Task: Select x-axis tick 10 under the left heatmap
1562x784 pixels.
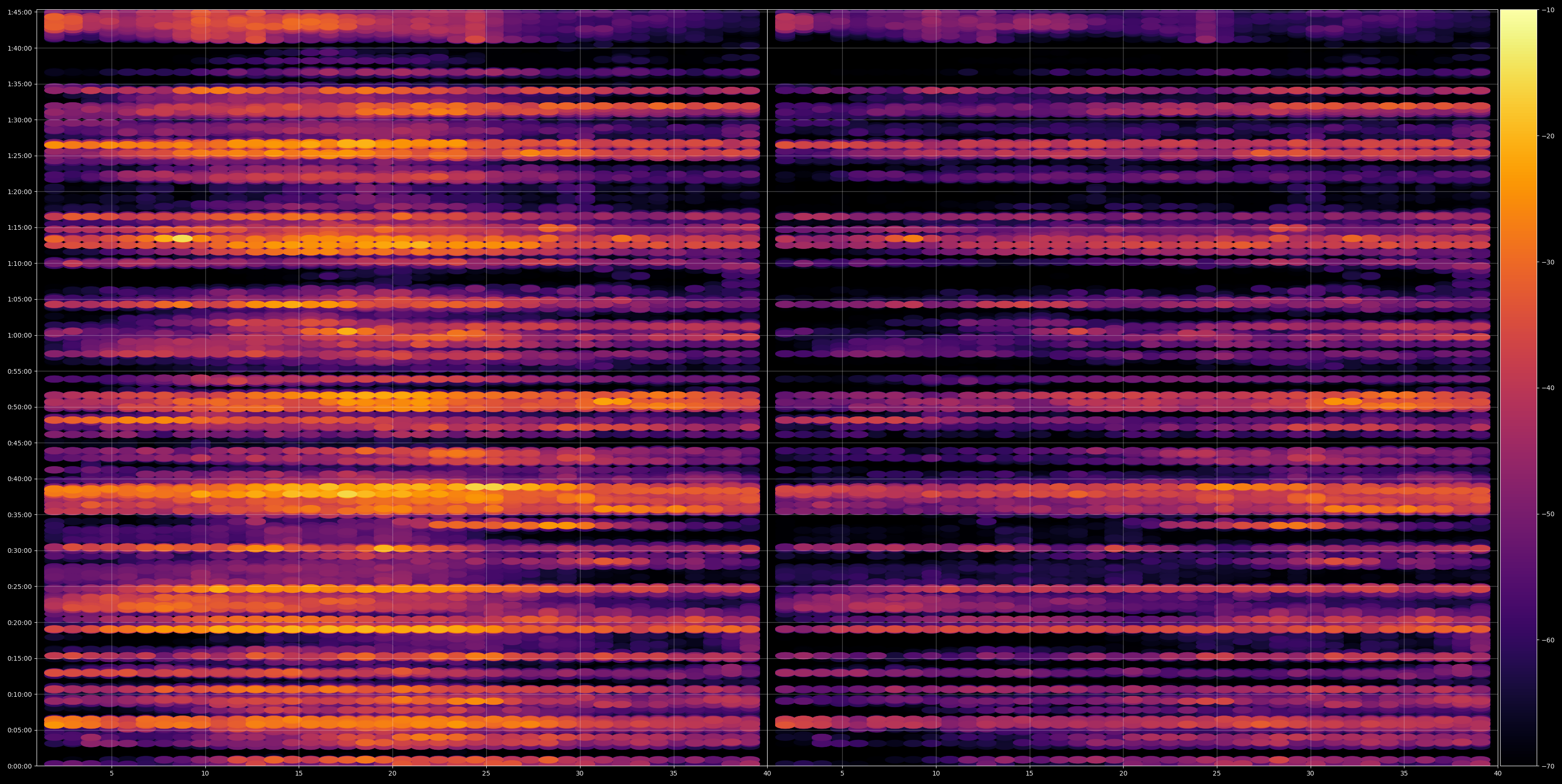Action: tap(205, 773)
